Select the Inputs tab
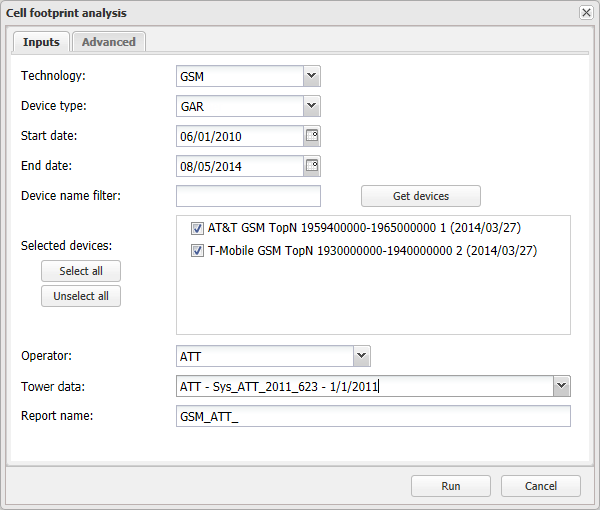 tap(41, 42)
